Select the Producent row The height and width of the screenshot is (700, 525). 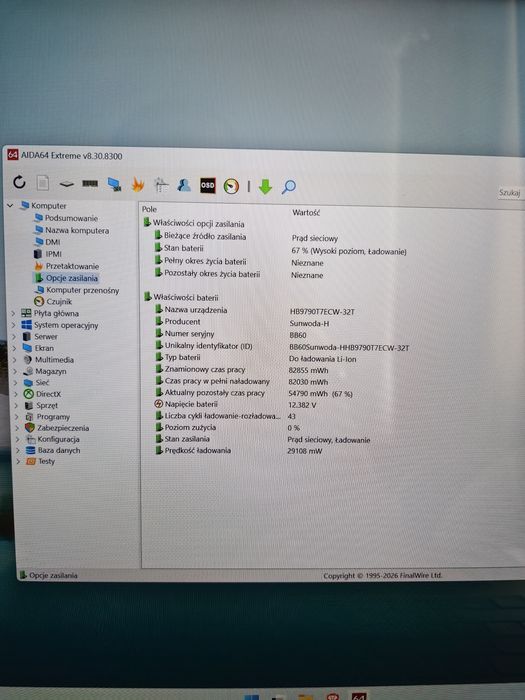click(x=242, y=322)
